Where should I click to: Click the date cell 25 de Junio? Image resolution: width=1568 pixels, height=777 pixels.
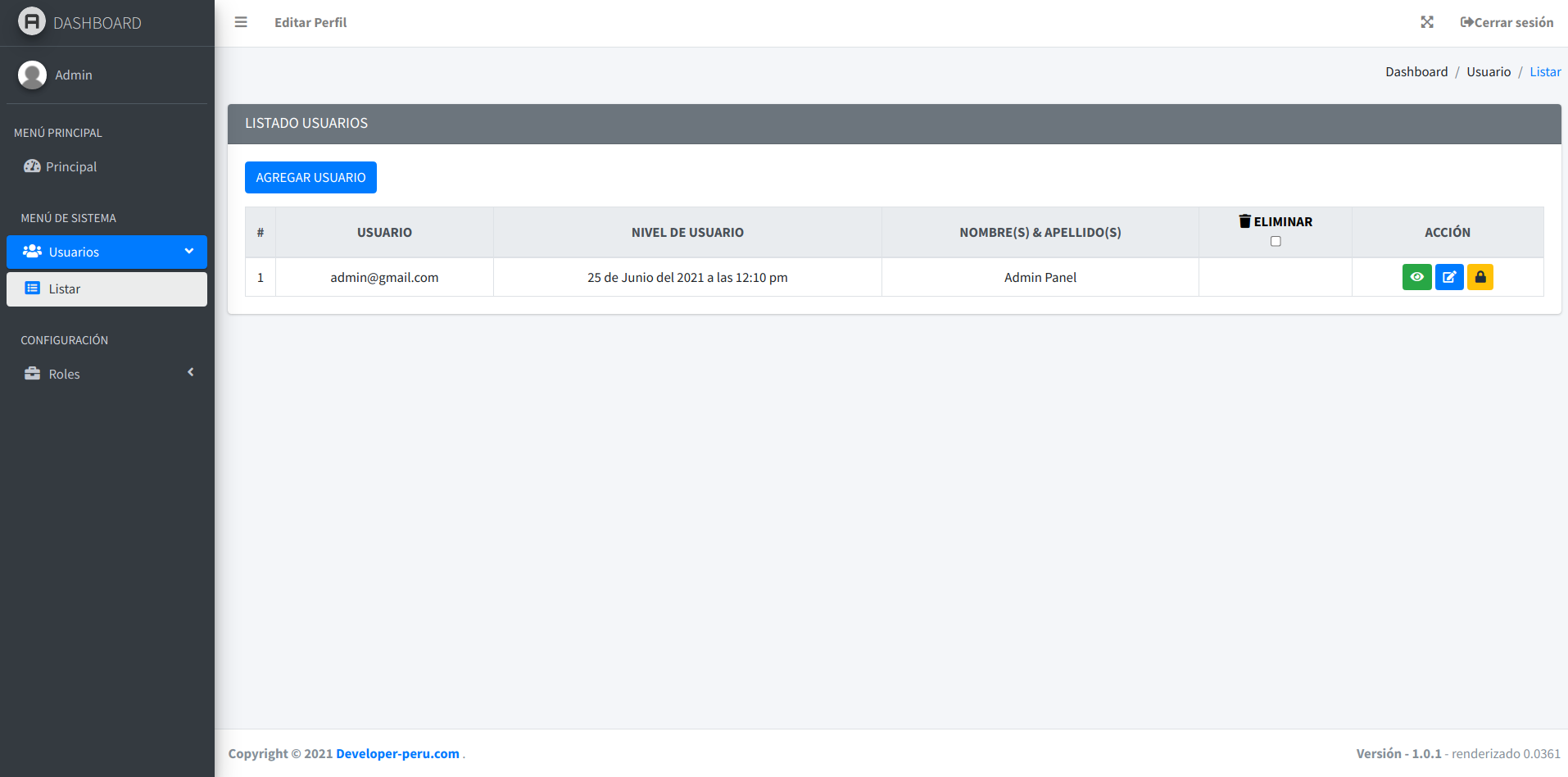687,277
